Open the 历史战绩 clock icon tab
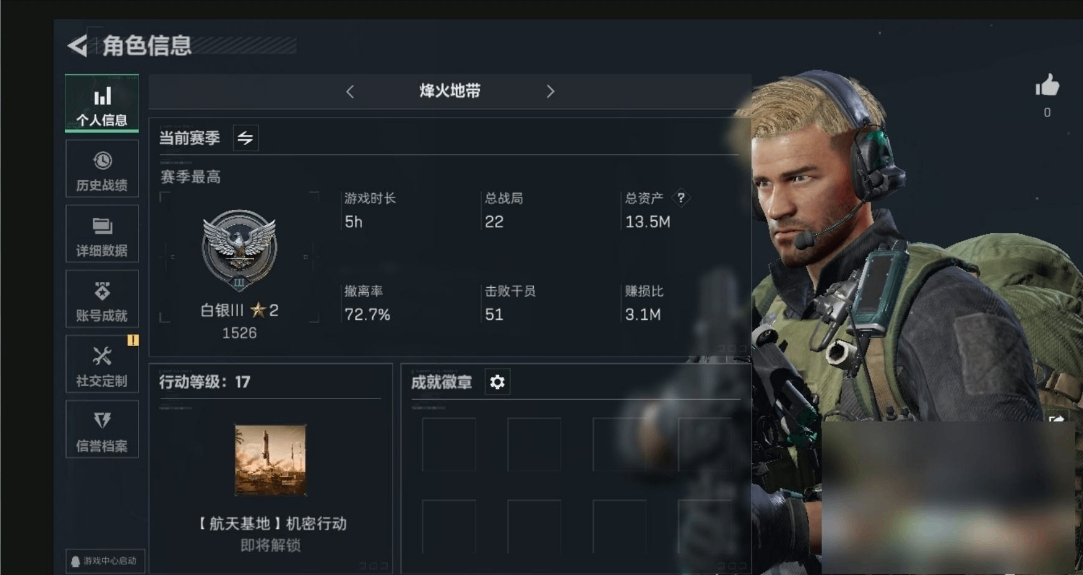The width and height of the screenshot is (1083, 575). tap(102, 169)
